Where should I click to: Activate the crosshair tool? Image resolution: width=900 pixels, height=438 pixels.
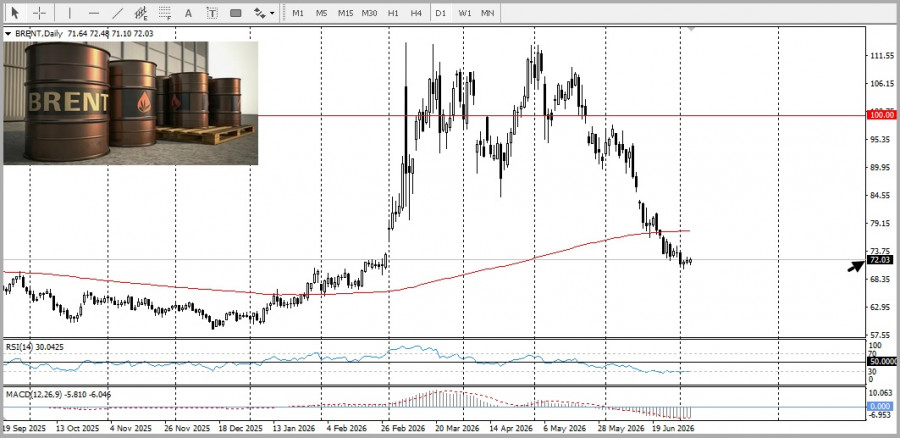(39, 13)
